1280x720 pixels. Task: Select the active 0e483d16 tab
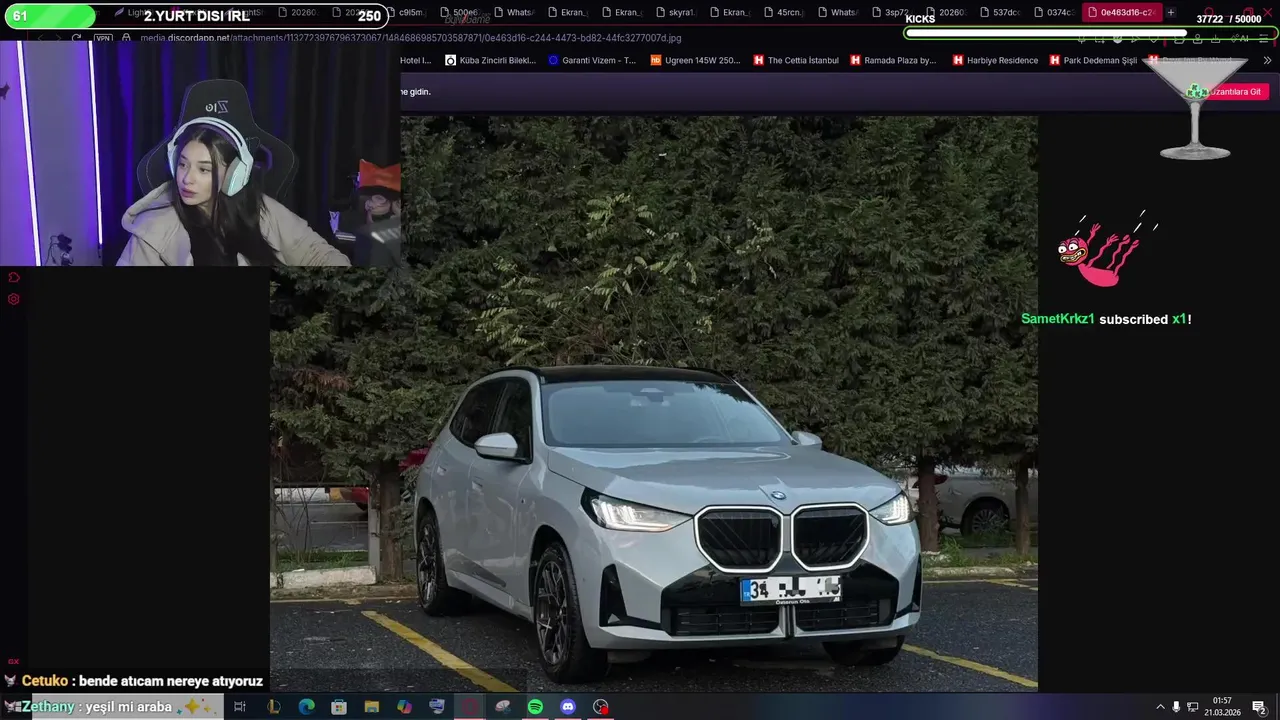1121,13
